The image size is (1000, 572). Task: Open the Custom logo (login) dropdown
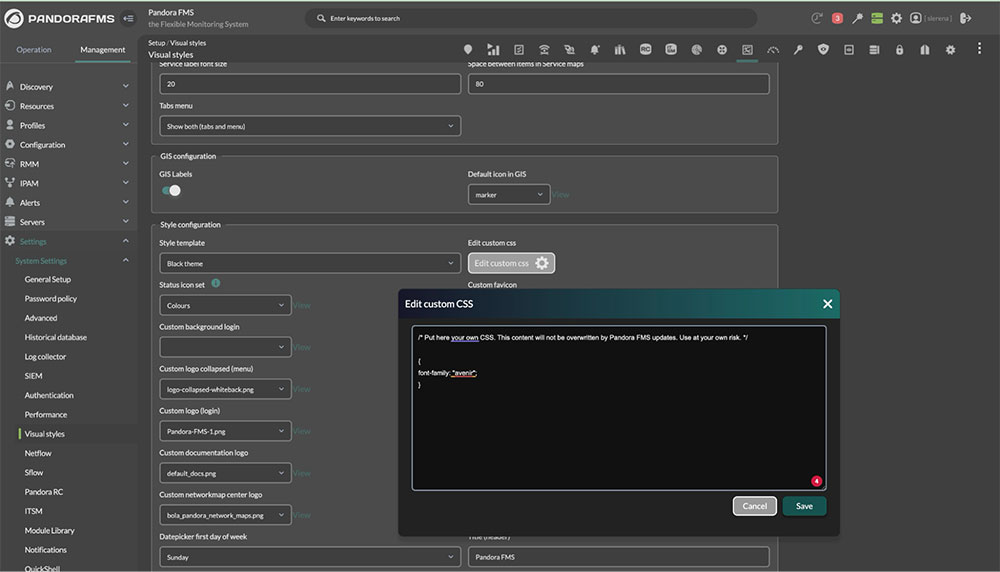click(225, 431)
